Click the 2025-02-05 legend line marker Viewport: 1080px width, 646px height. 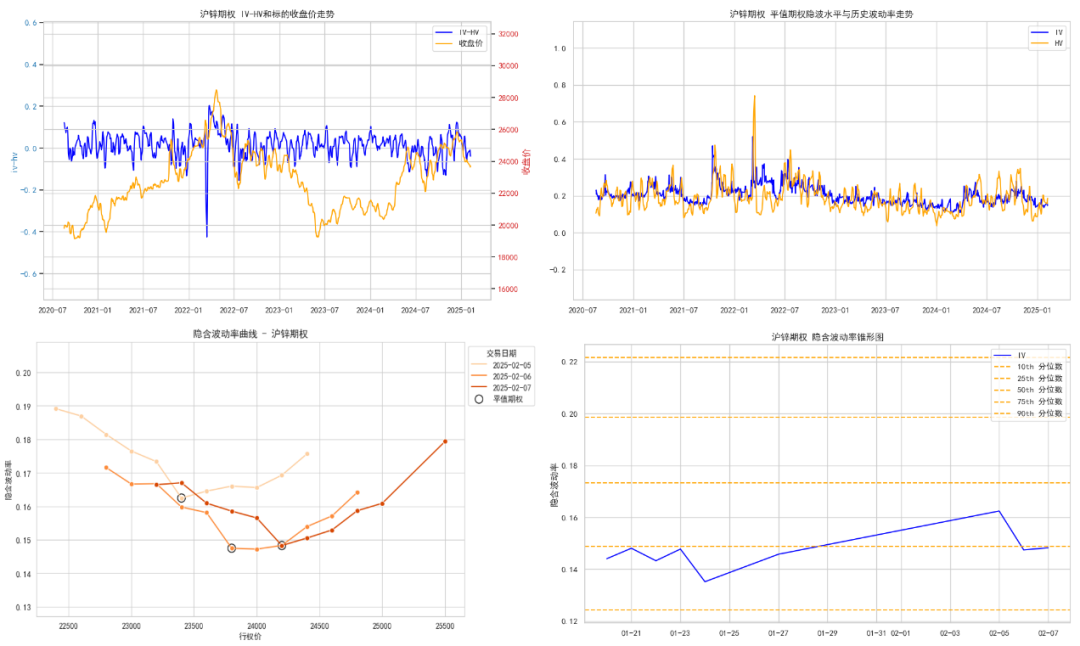click(x=478, y=364)
